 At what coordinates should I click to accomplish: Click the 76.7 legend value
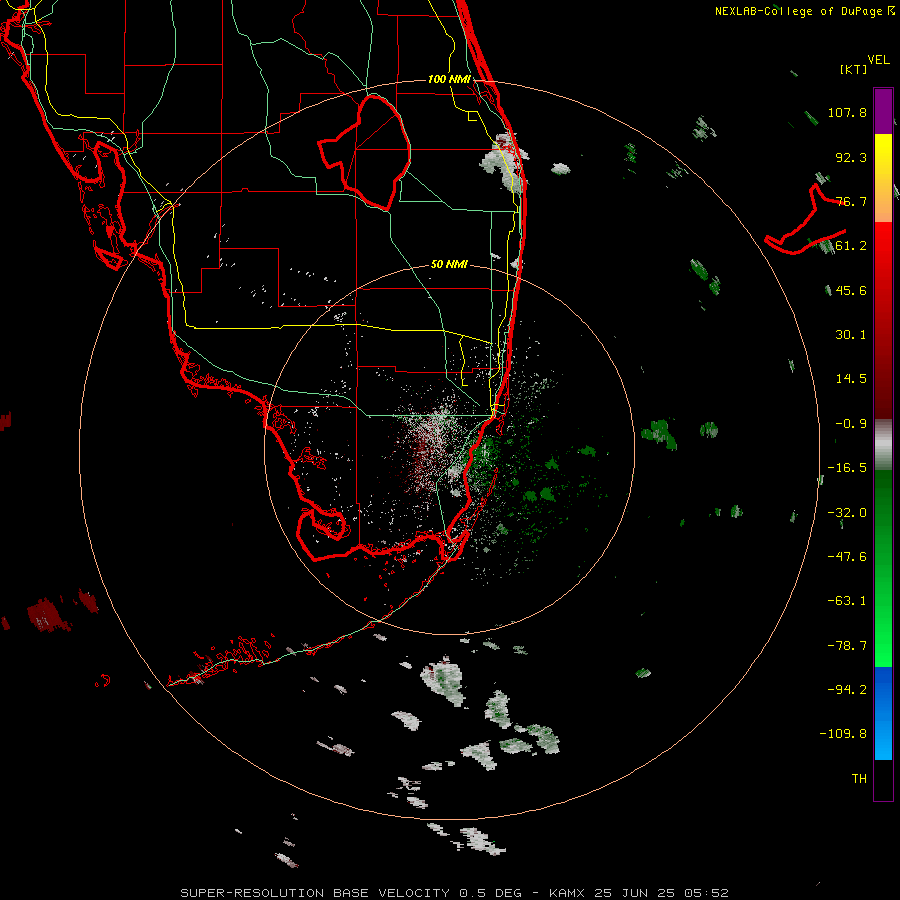(x=851, y=201)
